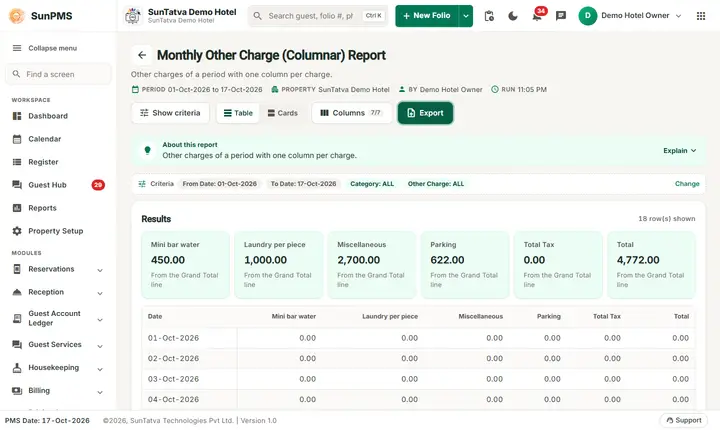
Task: Click the Reservations module icon
Action: [x=17, y=269]
